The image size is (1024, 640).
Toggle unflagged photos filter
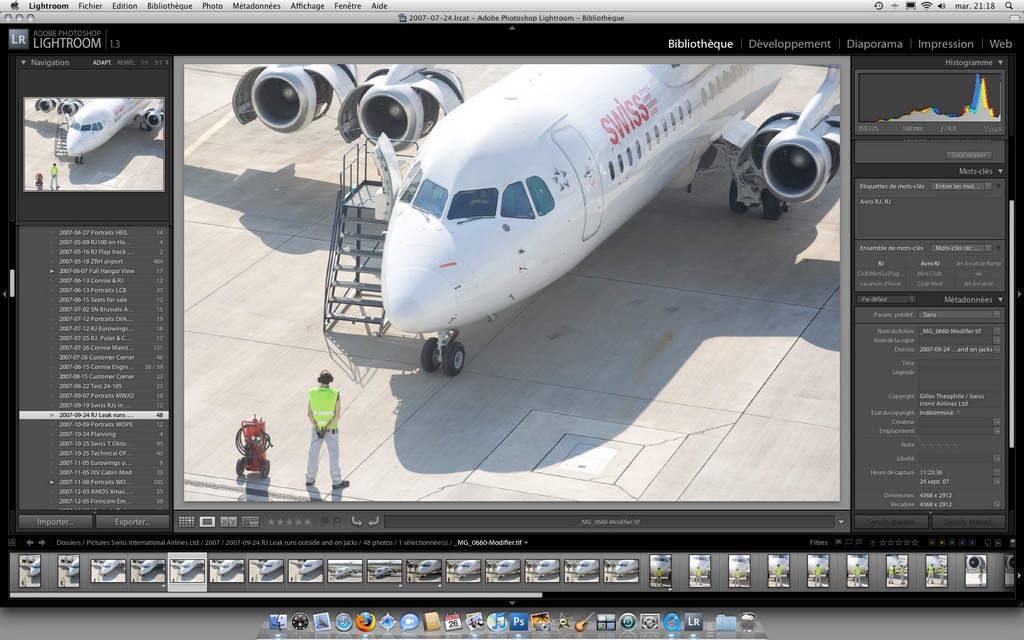pos(848,543)
